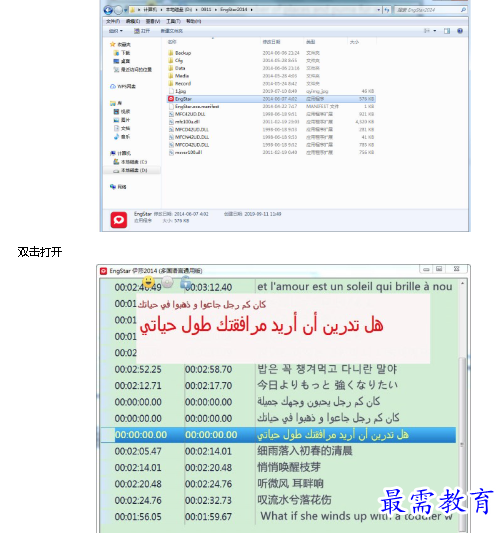This screenshot has width=502, height=533.
Task: Select the 库 library node
Action: [116, 103]
